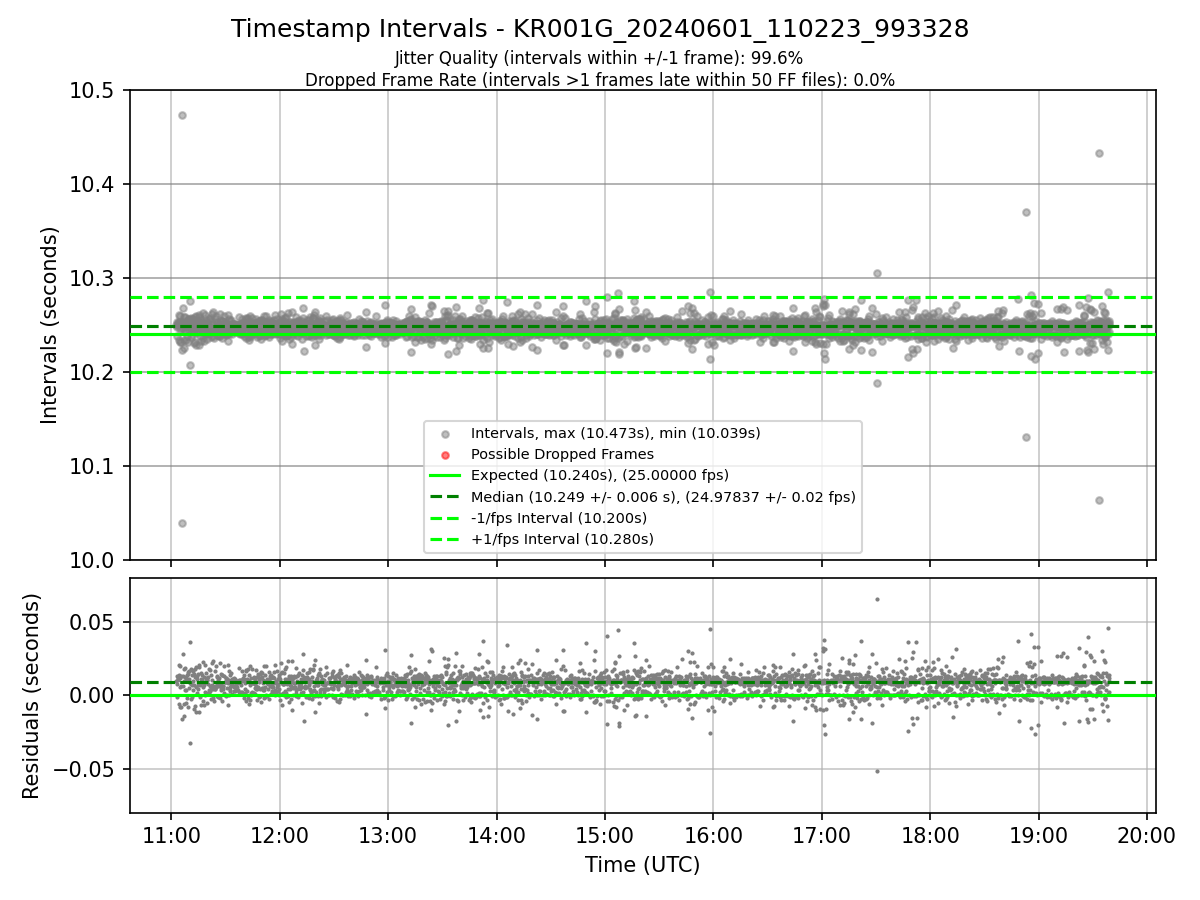Click the '13:00' x-axis tick label

point(388,835)
